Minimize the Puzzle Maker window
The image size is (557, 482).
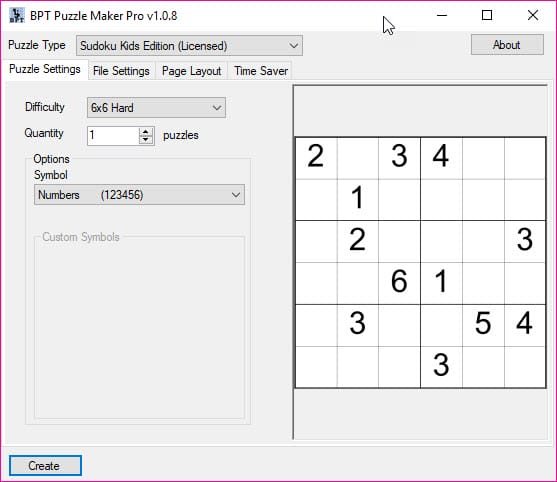442,15
